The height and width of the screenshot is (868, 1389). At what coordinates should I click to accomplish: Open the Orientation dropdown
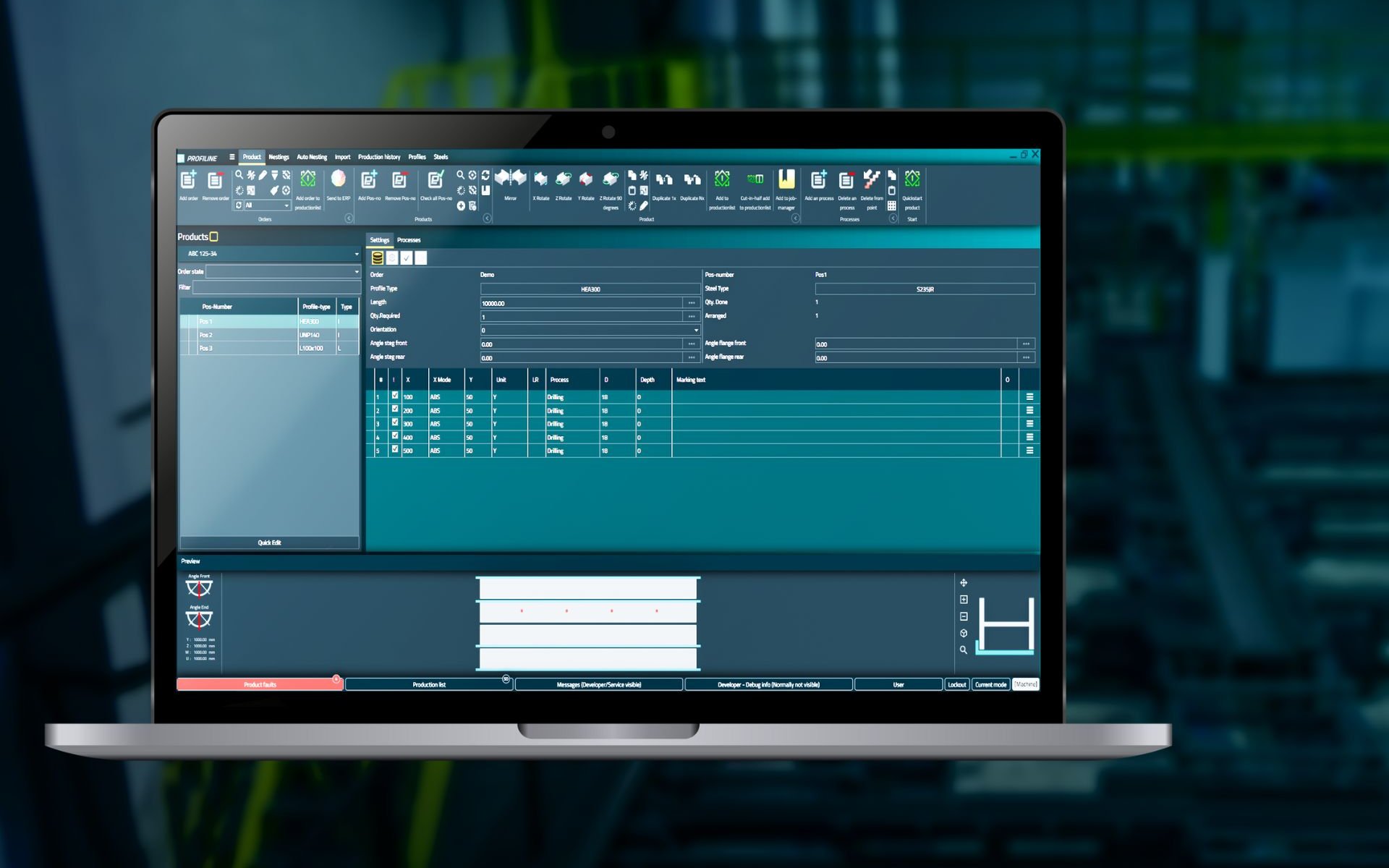click(x=696, y=330)
